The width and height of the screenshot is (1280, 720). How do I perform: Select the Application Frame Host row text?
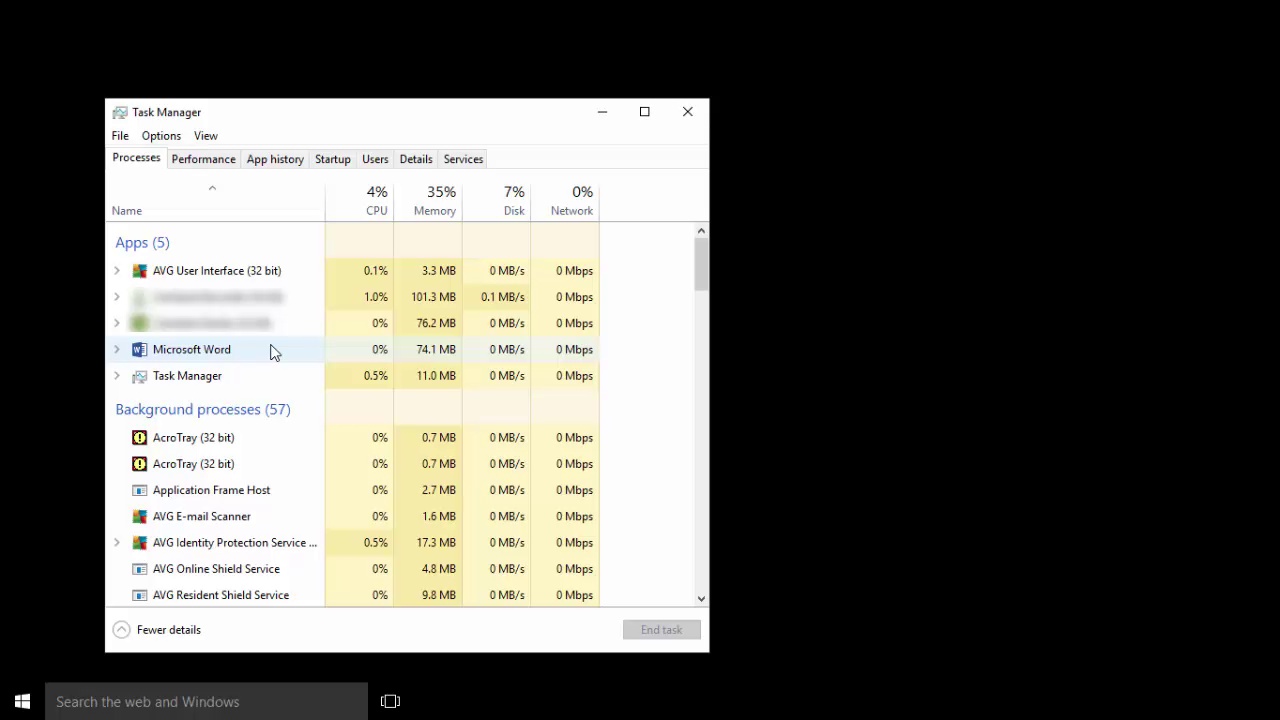click(212, 490)
